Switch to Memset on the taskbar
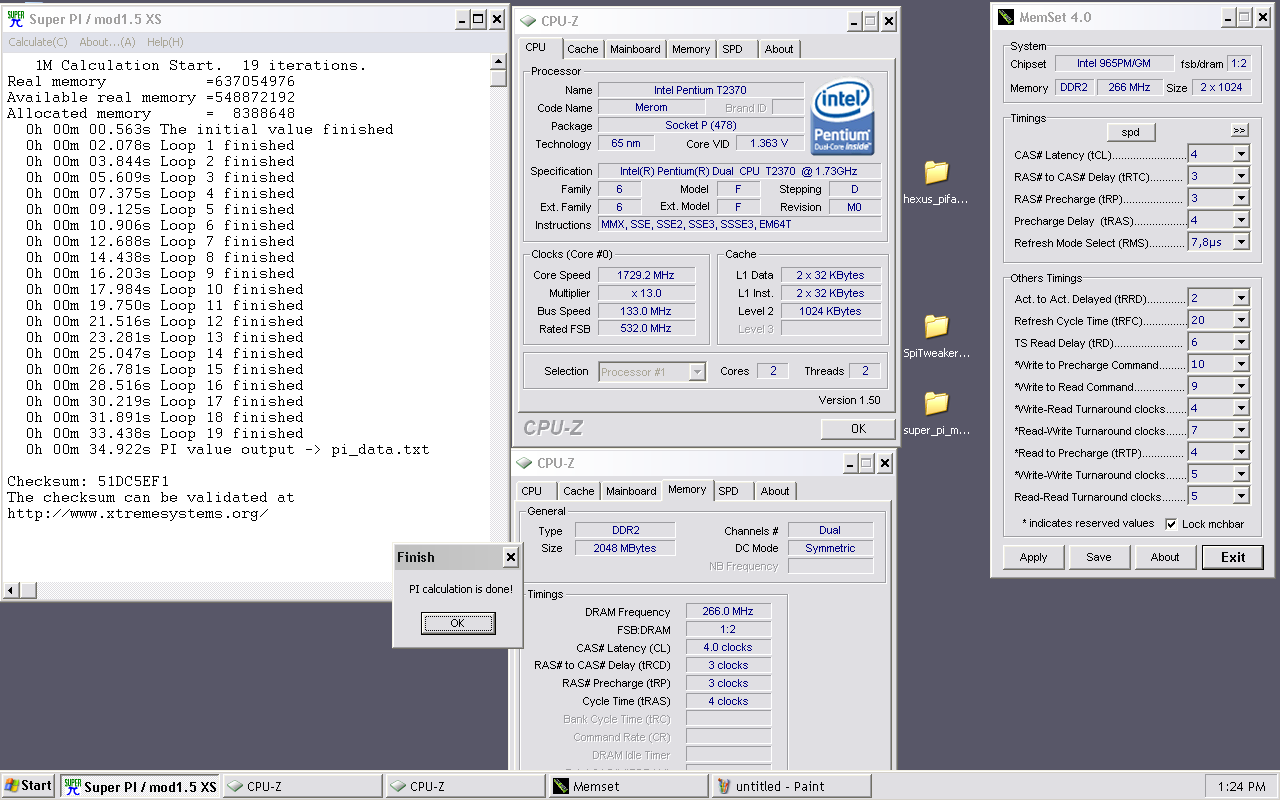This screenshot has height=800, width=1280. [628, 786]
